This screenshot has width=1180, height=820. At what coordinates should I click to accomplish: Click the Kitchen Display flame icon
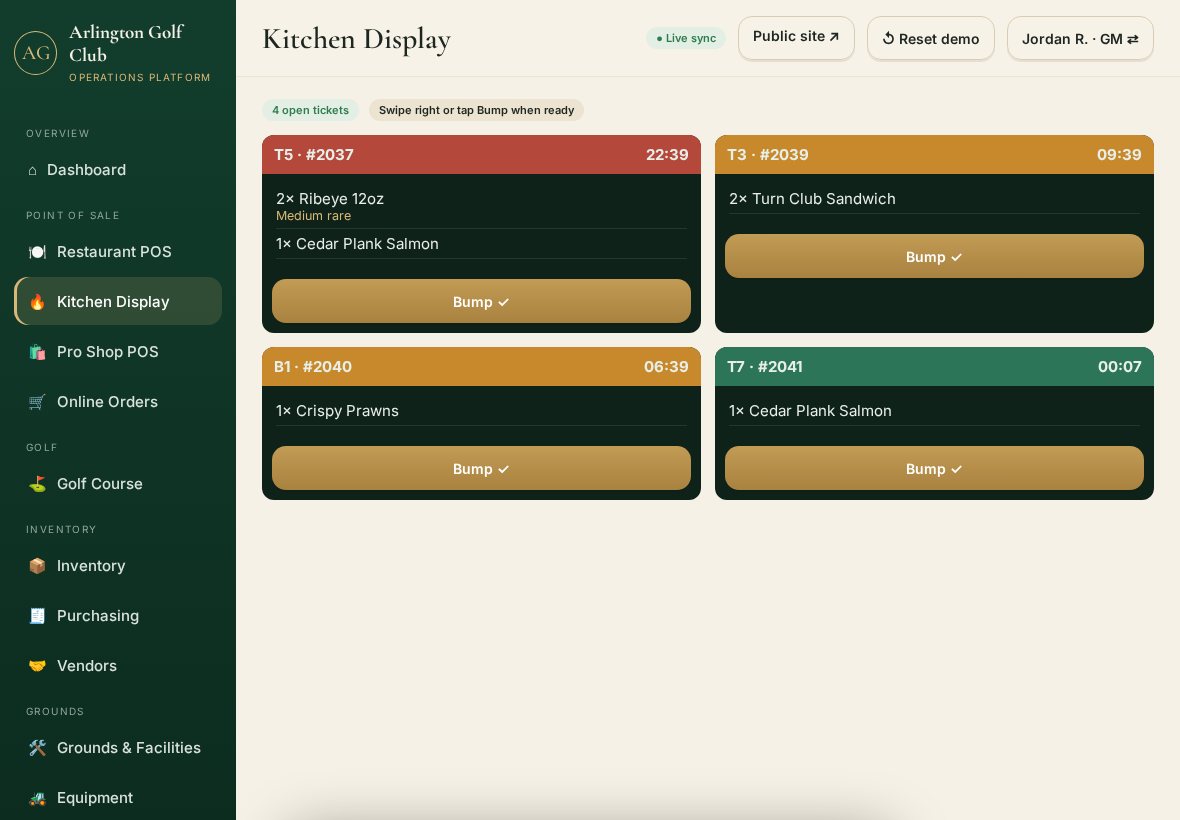(37, 302)
